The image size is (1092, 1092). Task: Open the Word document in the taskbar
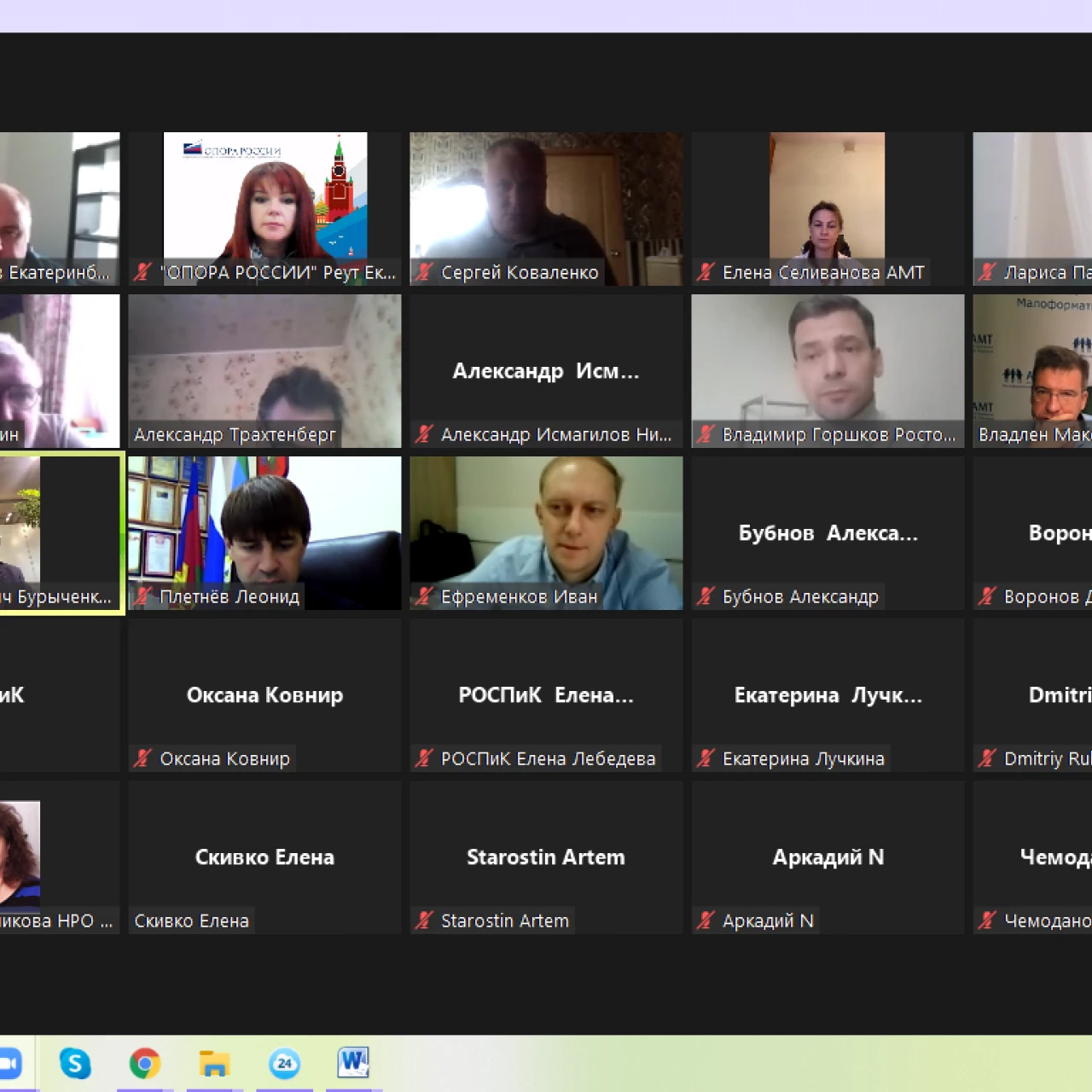[x=353, y=1062]
